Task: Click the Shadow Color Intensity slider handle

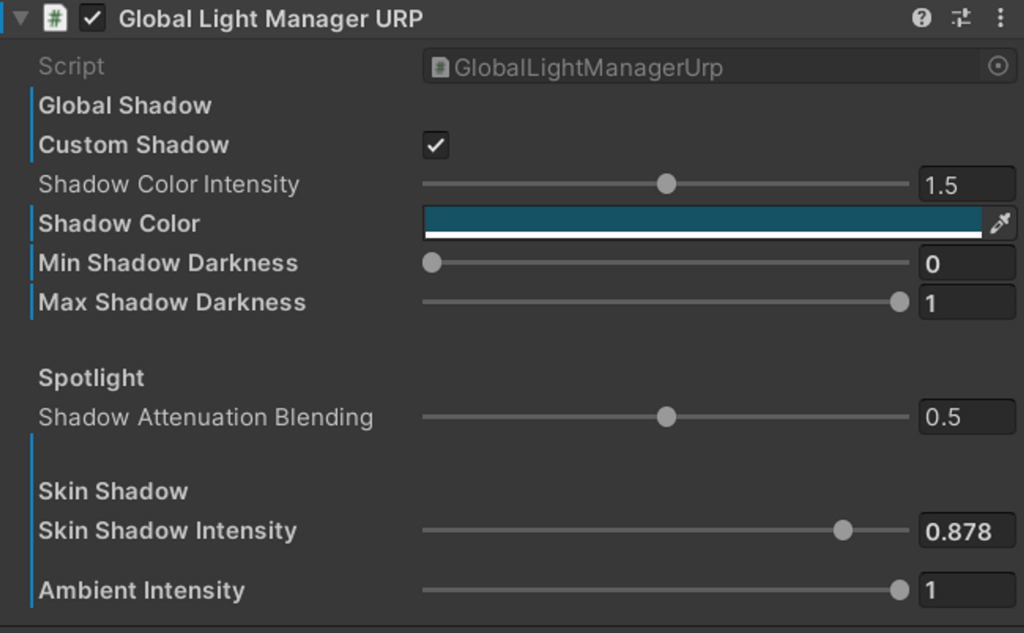Action: pos(666,184)
